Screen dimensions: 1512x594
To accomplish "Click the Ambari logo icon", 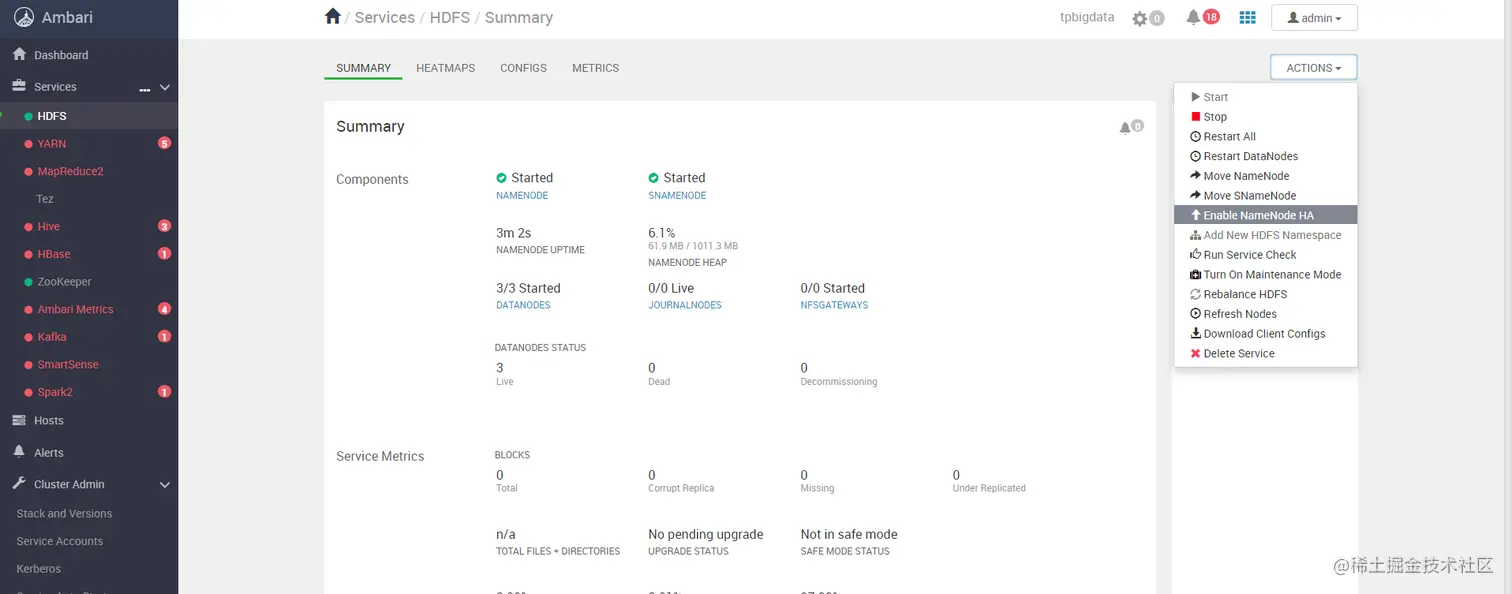I will [25, 17].
